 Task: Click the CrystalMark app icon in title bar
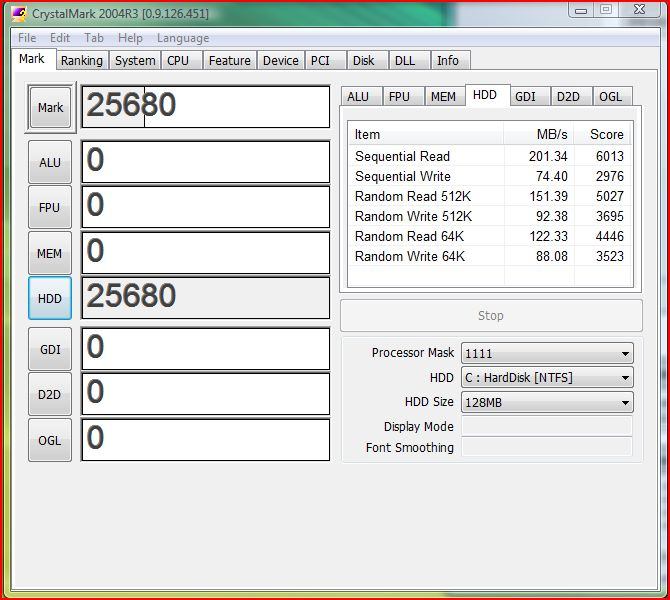(x=19, y=14)
